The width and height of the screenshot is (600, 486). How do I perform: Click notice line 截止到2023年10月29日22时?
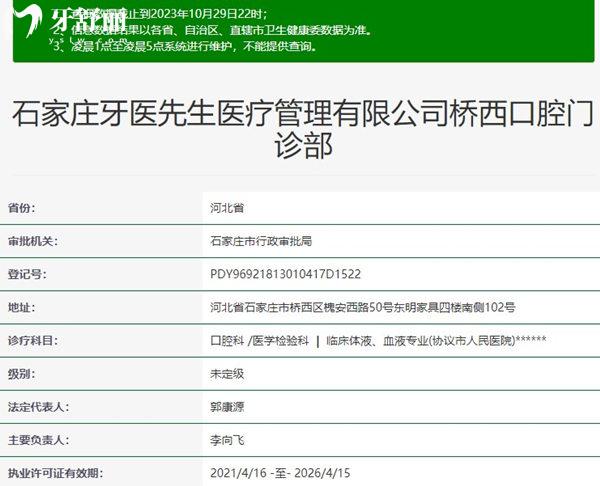pos(160,14)
